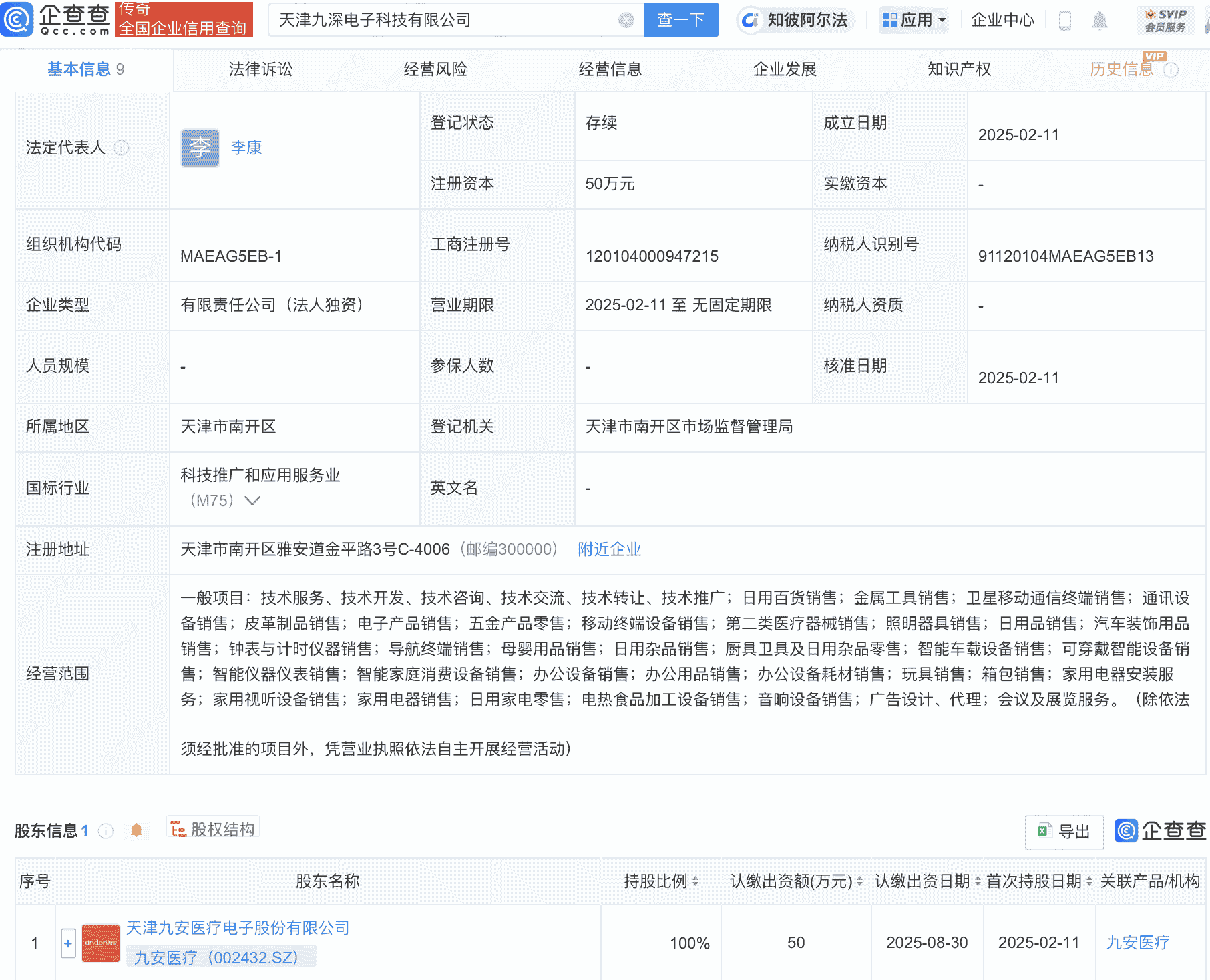
Task: Toggle sorting on 首次持股日期 column
Action: coord(1087,881)
